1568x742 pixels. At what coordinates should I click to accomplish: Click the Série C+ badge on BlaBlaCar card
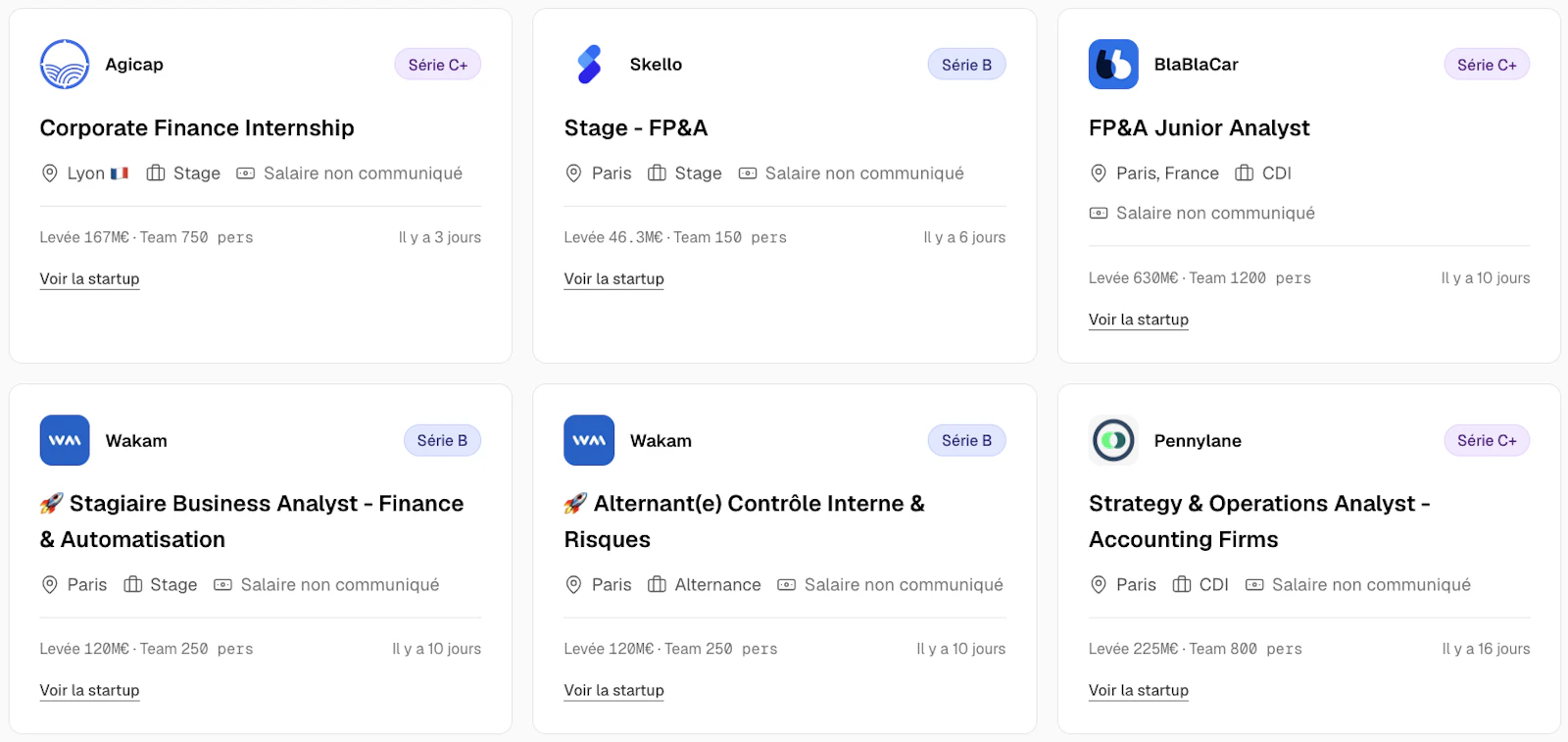pos(1487,65)
